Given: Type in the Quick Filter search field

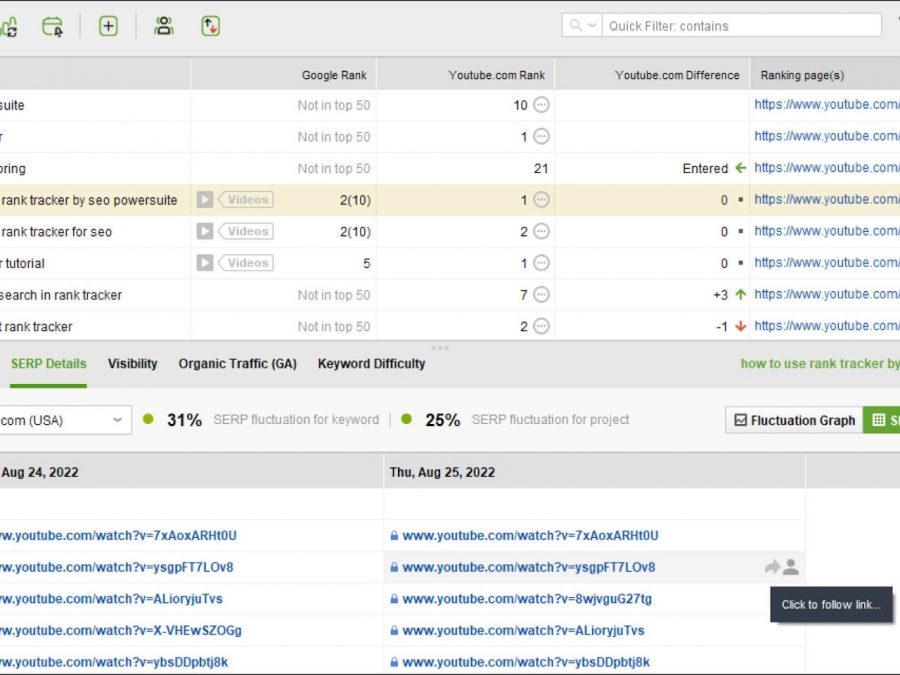Looking at the screenshot, I should point(740,26).
